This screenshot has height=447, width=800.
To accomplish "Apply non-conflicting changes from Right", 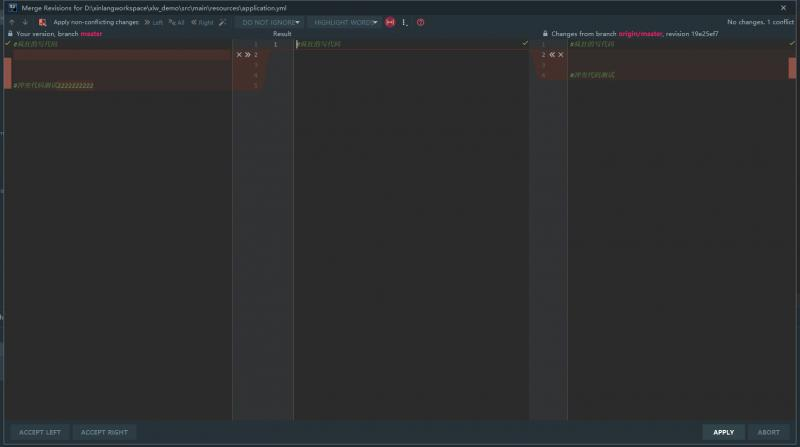I will pyautogui.click(x=202, y=22).
